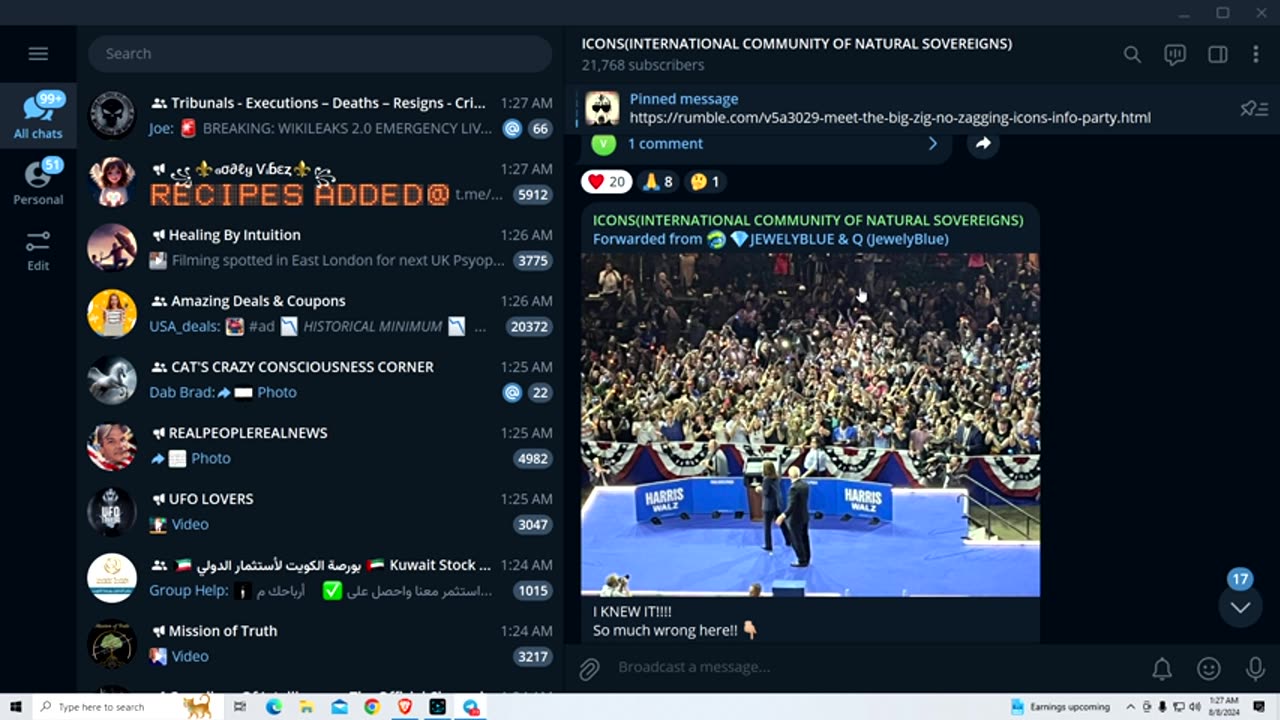
Task: Open Tribunals - Executions chat
Action: pyautogui.click(x=320, y=115)
